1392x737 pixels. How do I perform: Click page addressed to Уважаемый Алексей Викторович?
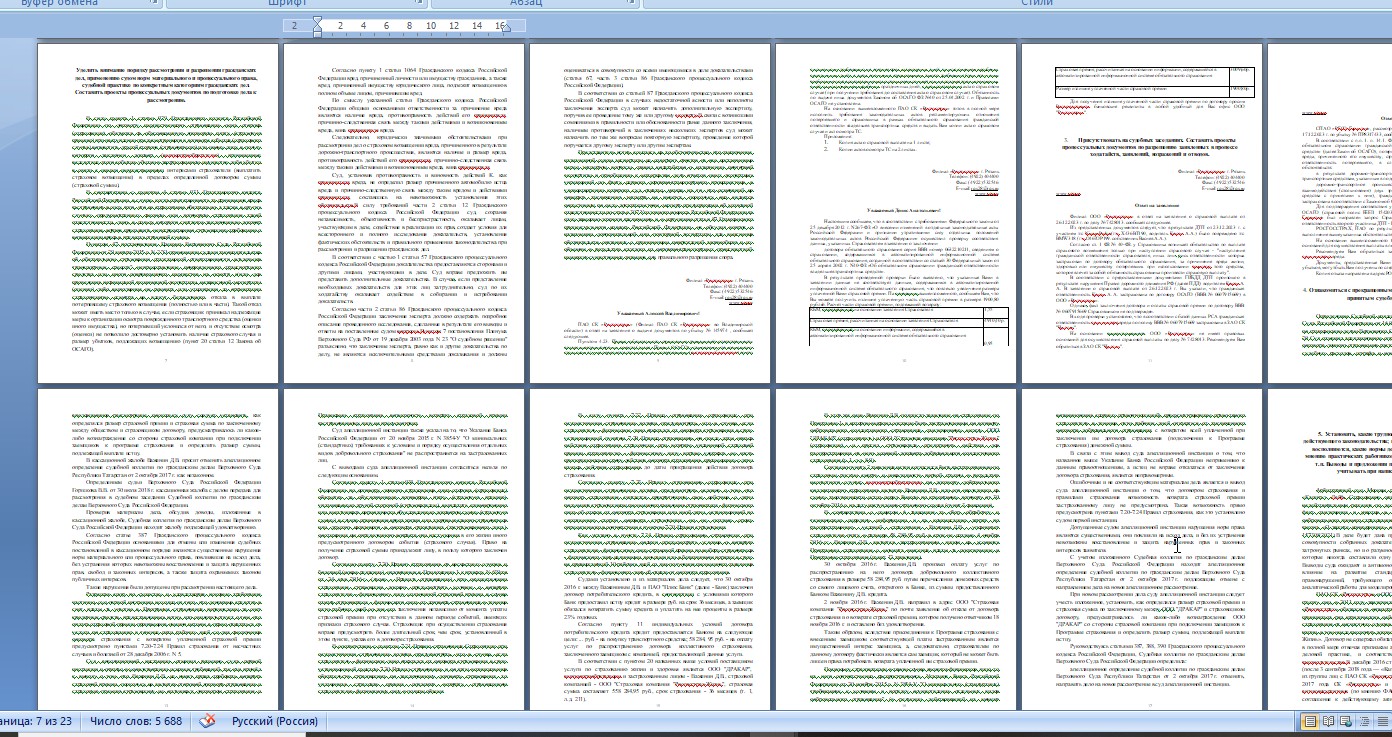tap(648, 213)
